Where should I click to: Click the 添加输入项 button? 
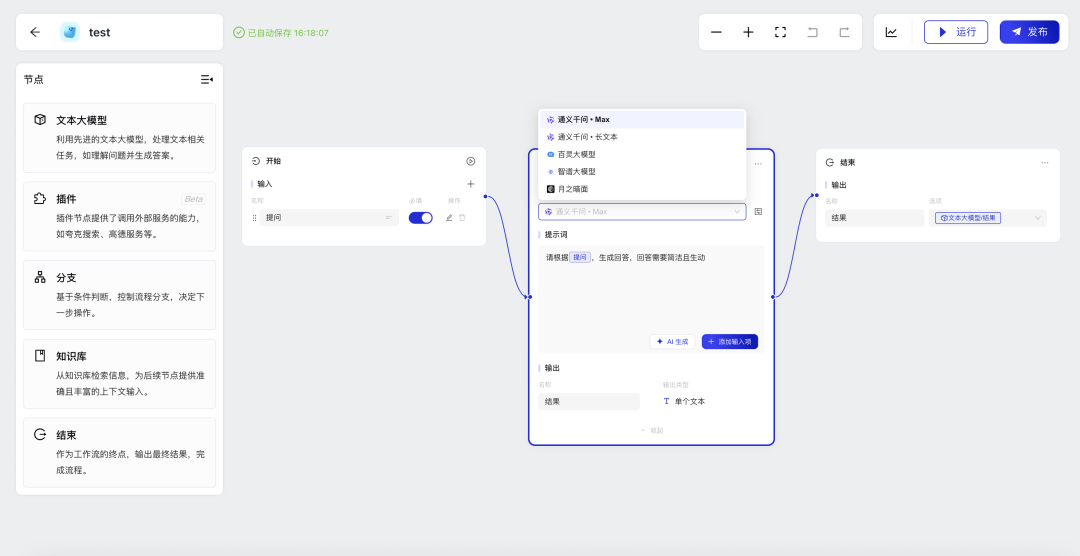click(730, 342)
